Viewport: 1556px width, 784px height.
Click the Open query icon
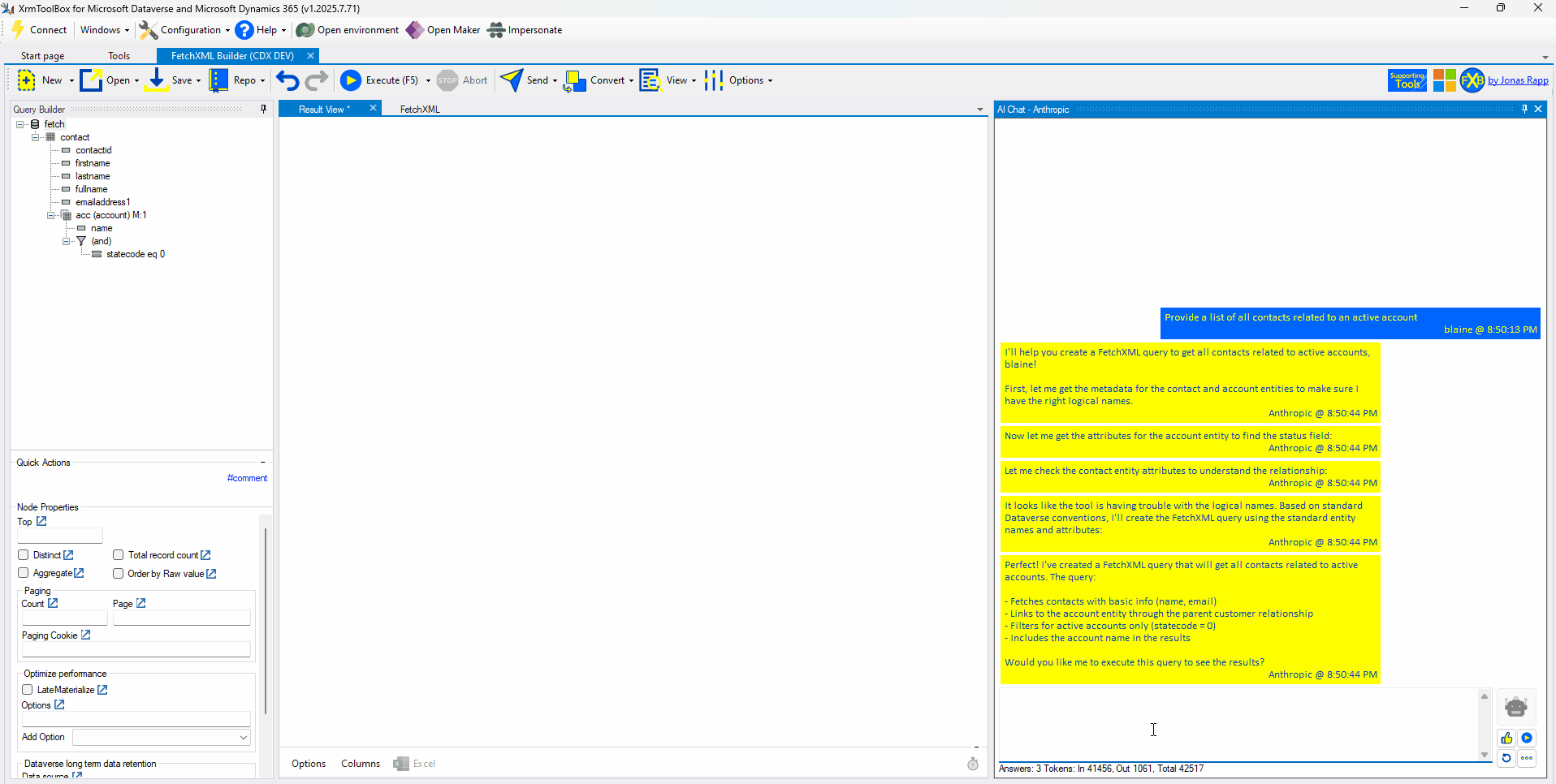(91, 80)
